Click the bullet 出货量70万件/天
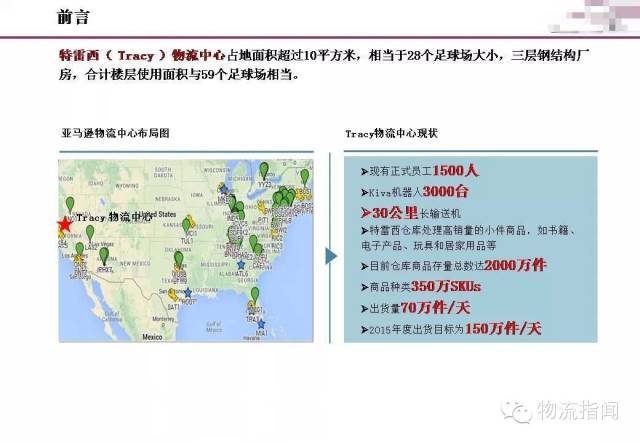The width and height of the screenshot is (640, 443). tap(416, 307)
